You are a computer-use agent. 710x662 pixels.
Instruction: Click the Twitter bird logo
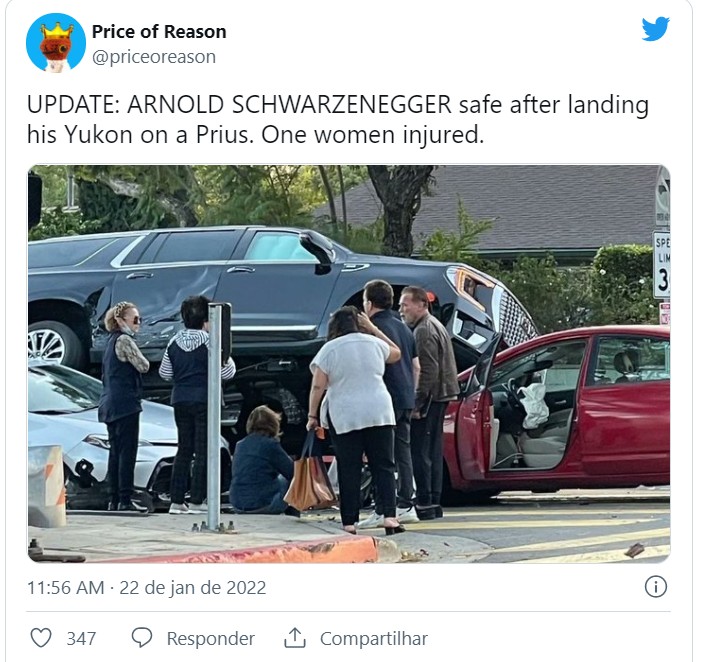click(655, 29)
